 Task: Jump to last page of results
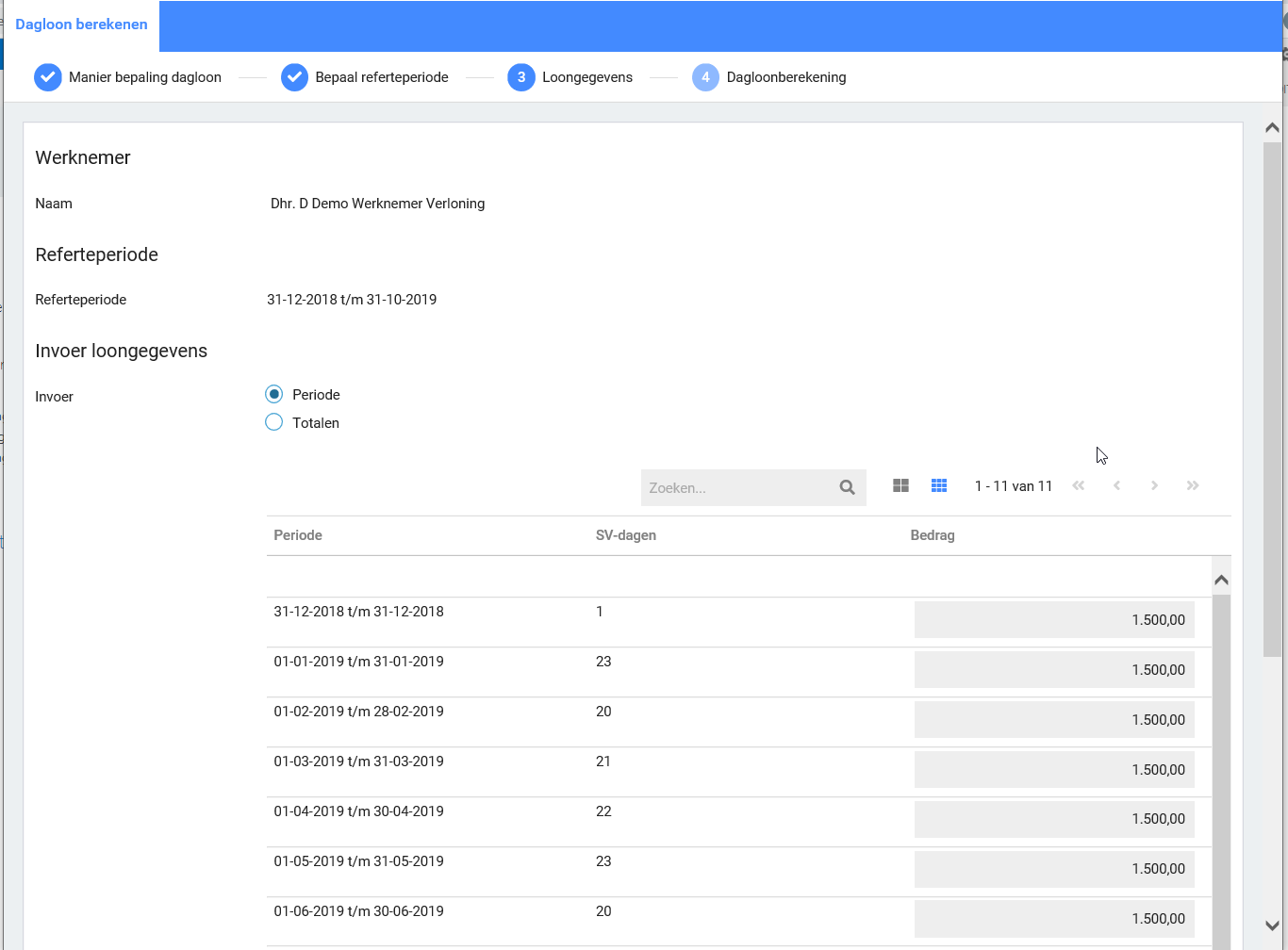point(1193,485)
